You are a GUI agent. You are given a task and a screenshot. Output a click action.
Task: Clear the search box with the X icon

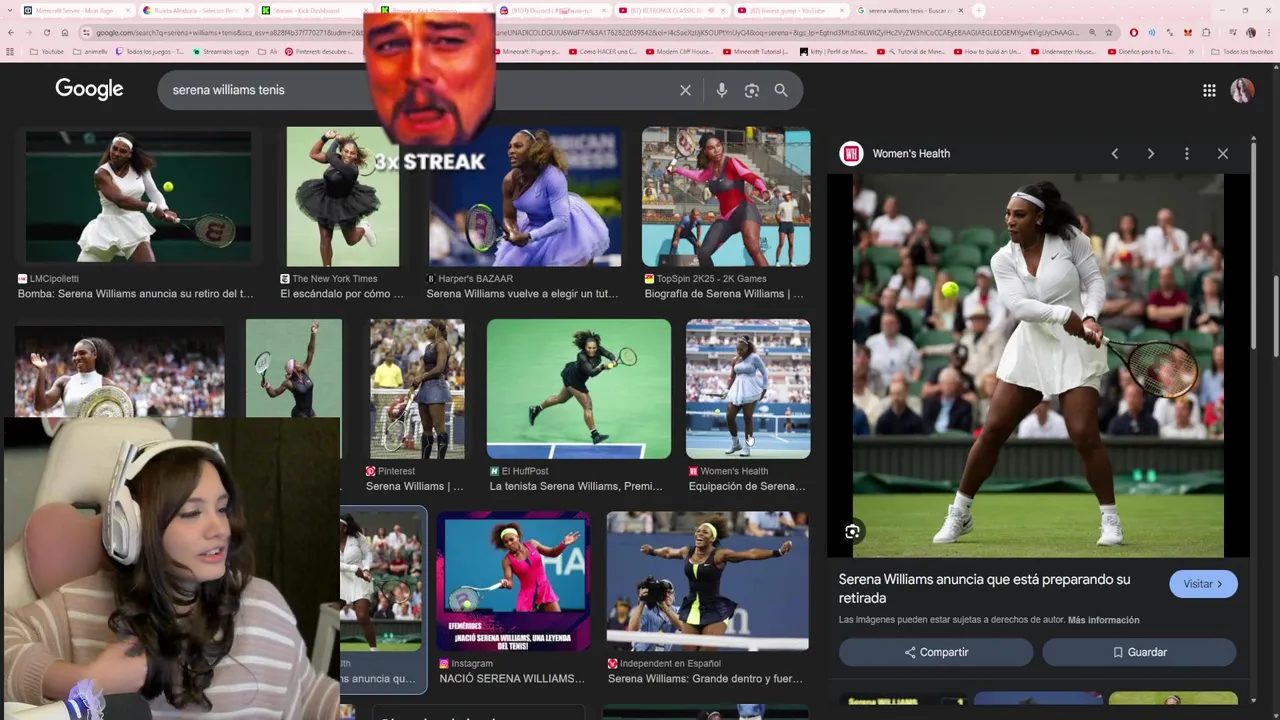tap(685, 90)
